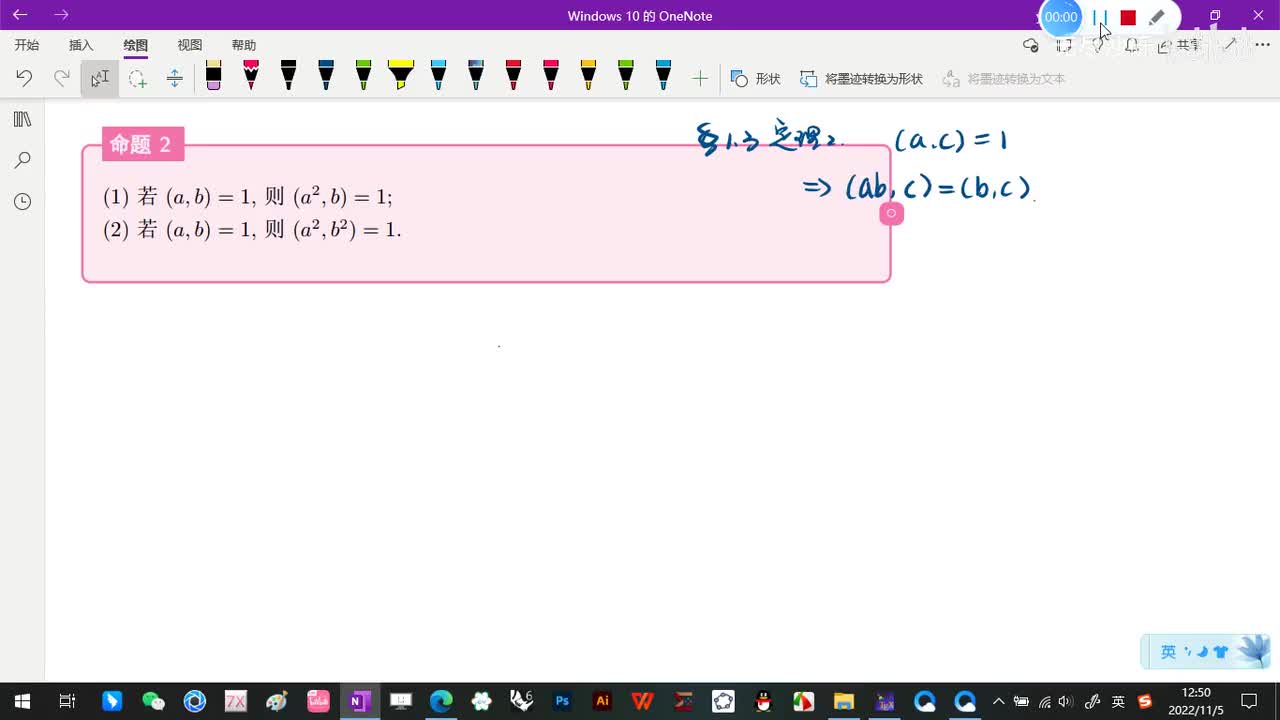Go back with the title bar arrow
The image size is (1280, 720).
pos(20,15)
